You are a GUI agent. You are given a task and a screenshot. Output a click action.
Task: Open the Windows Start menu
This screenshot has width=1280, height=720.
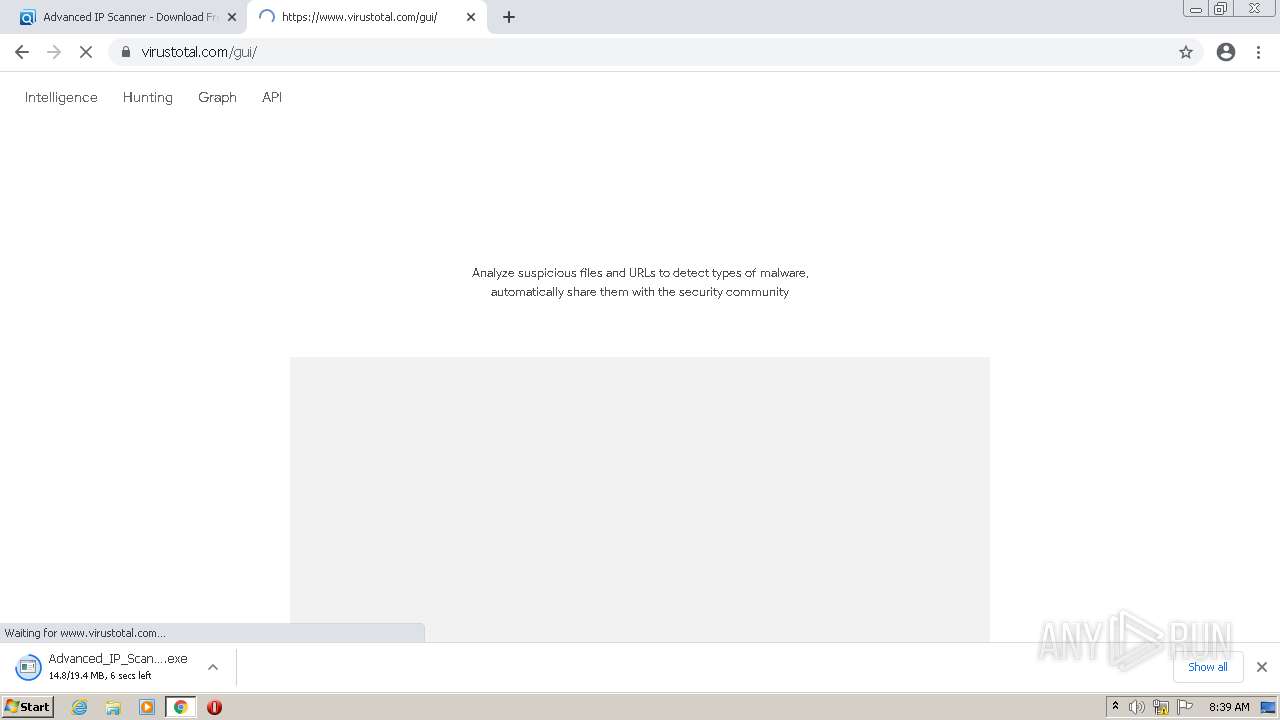(28, 707)
